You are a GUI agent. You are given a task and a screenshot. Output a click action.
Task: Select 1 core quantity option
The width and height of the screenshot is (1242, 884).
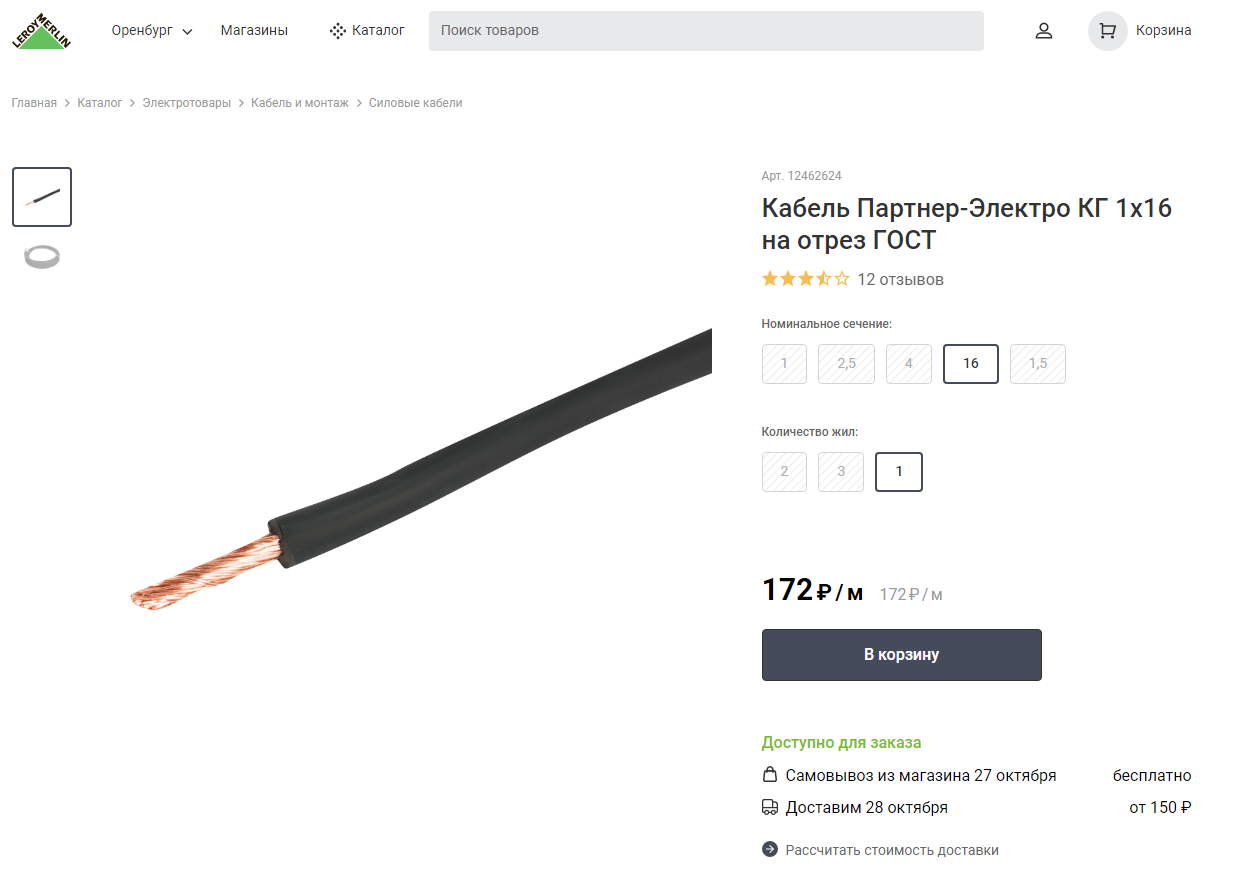tap(898, 472)
